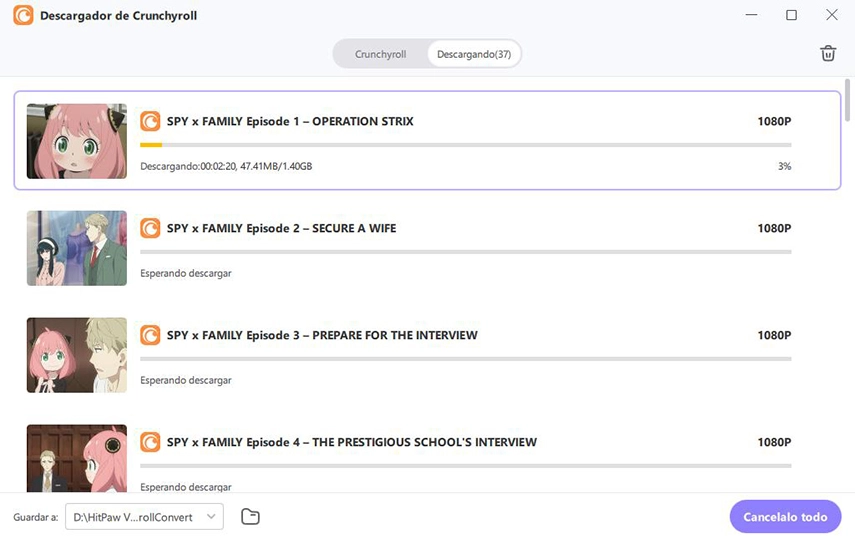Click the 'Descargador de Crunchyroll' window title
This screenshot has height=539, width=855.
tap(118, 16)
